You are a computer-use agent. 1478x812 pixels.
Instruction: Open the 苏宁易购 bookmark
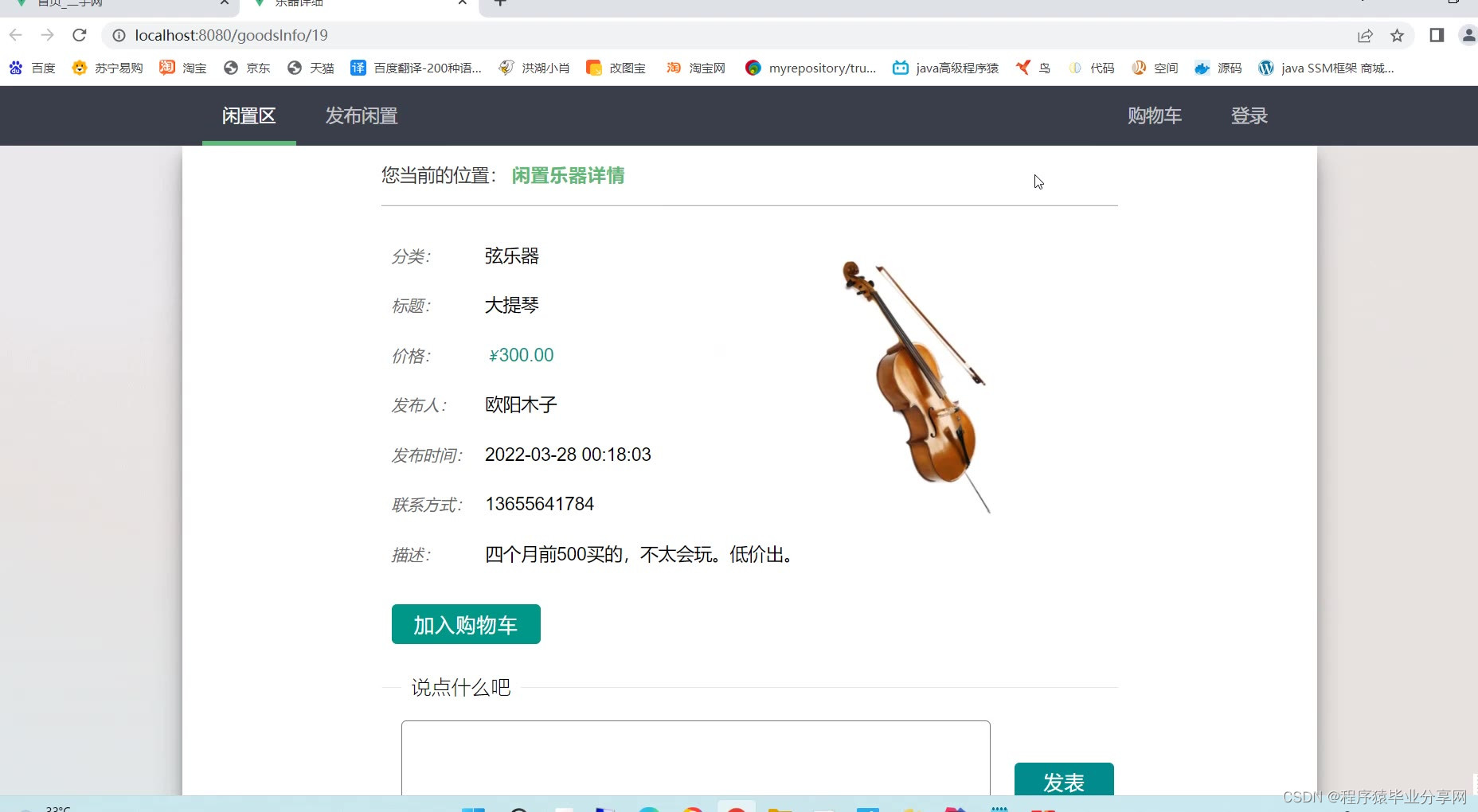click(108, 68)
